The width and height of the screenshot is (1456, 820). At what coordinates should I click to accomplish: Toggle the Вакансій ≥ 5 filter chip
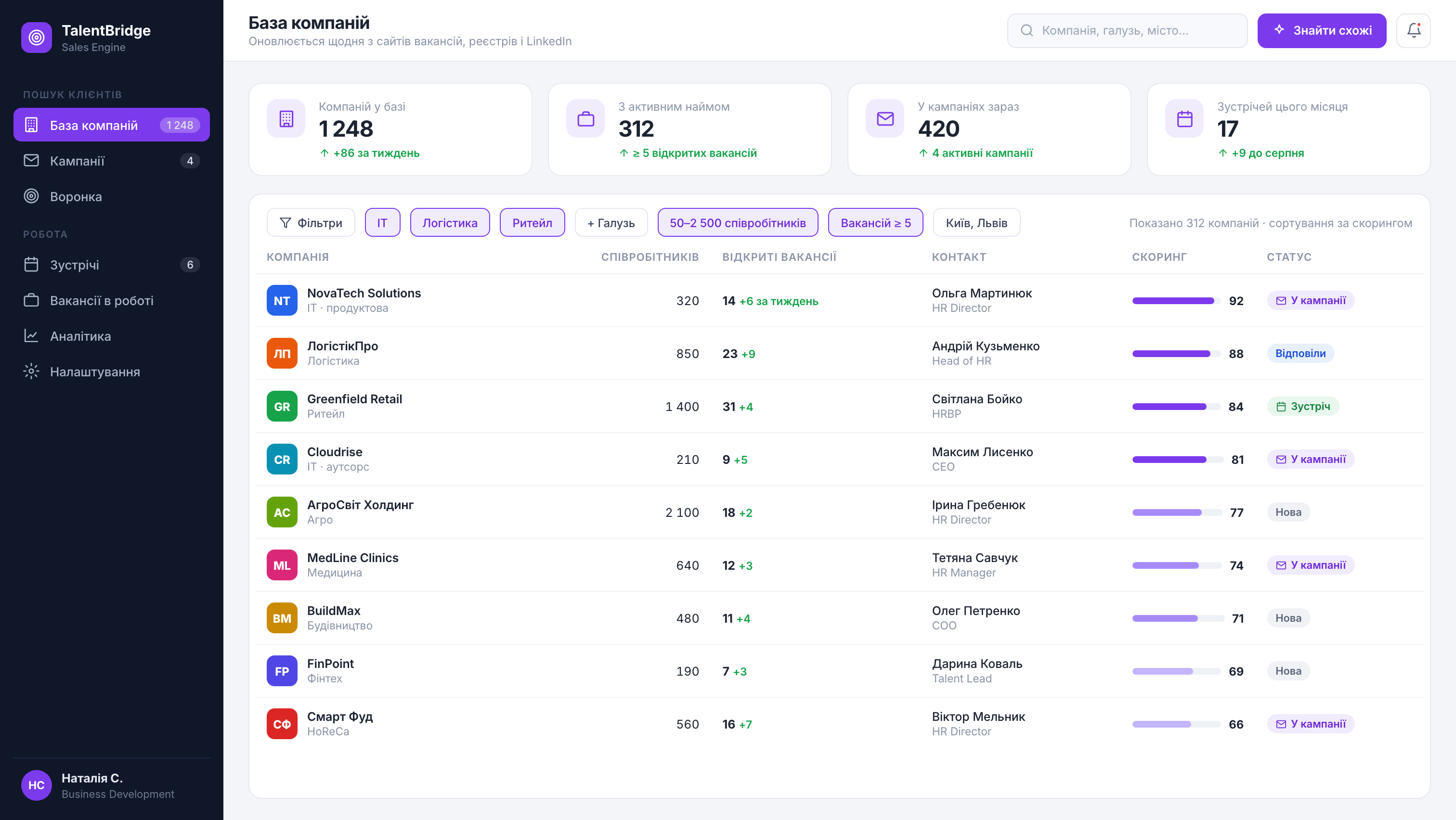click(875, 222)
